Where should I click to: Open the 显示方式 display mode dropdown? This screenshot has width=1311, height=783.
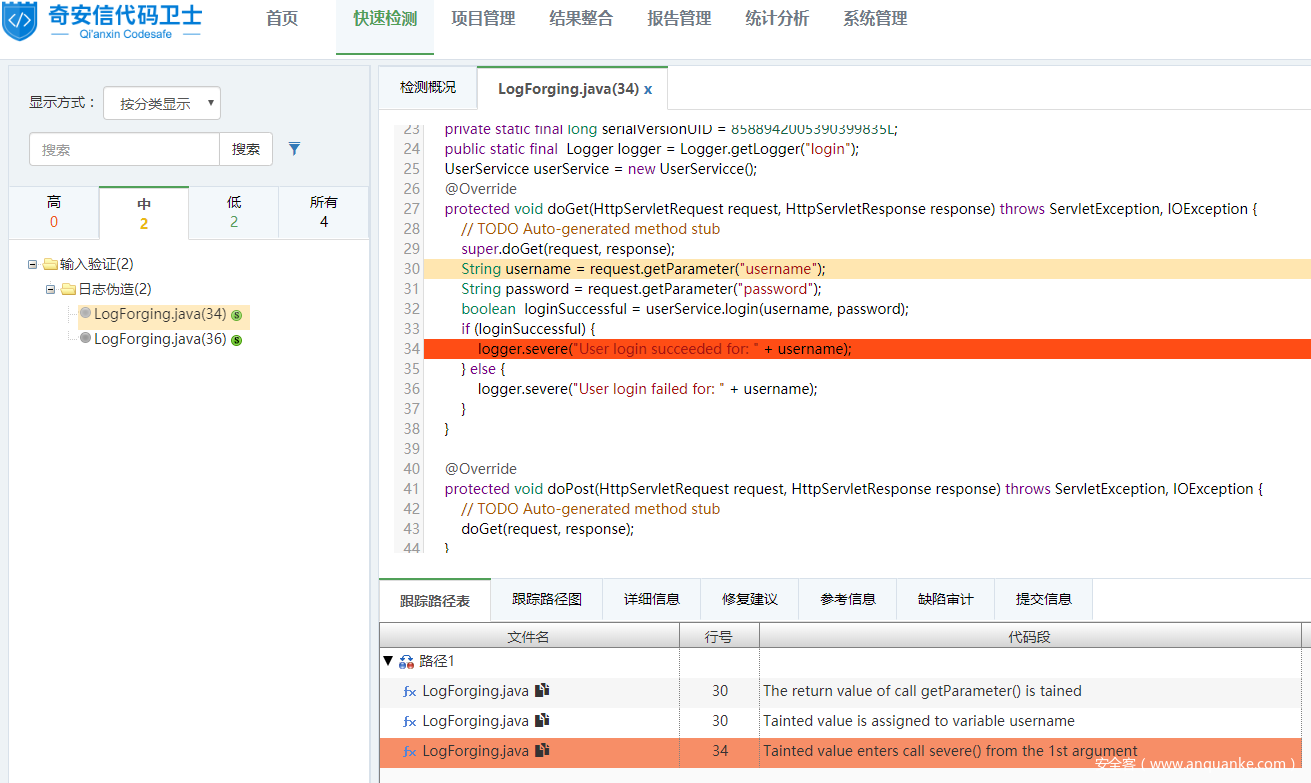pos(162,103)
